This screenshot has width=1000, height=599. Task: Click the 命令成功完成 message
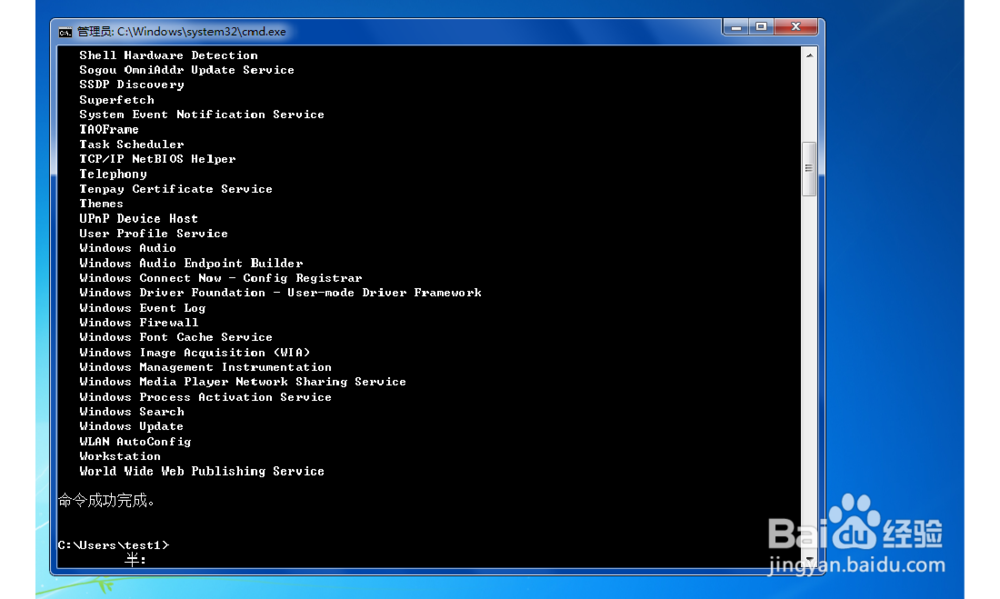click(x=106, y=501)
